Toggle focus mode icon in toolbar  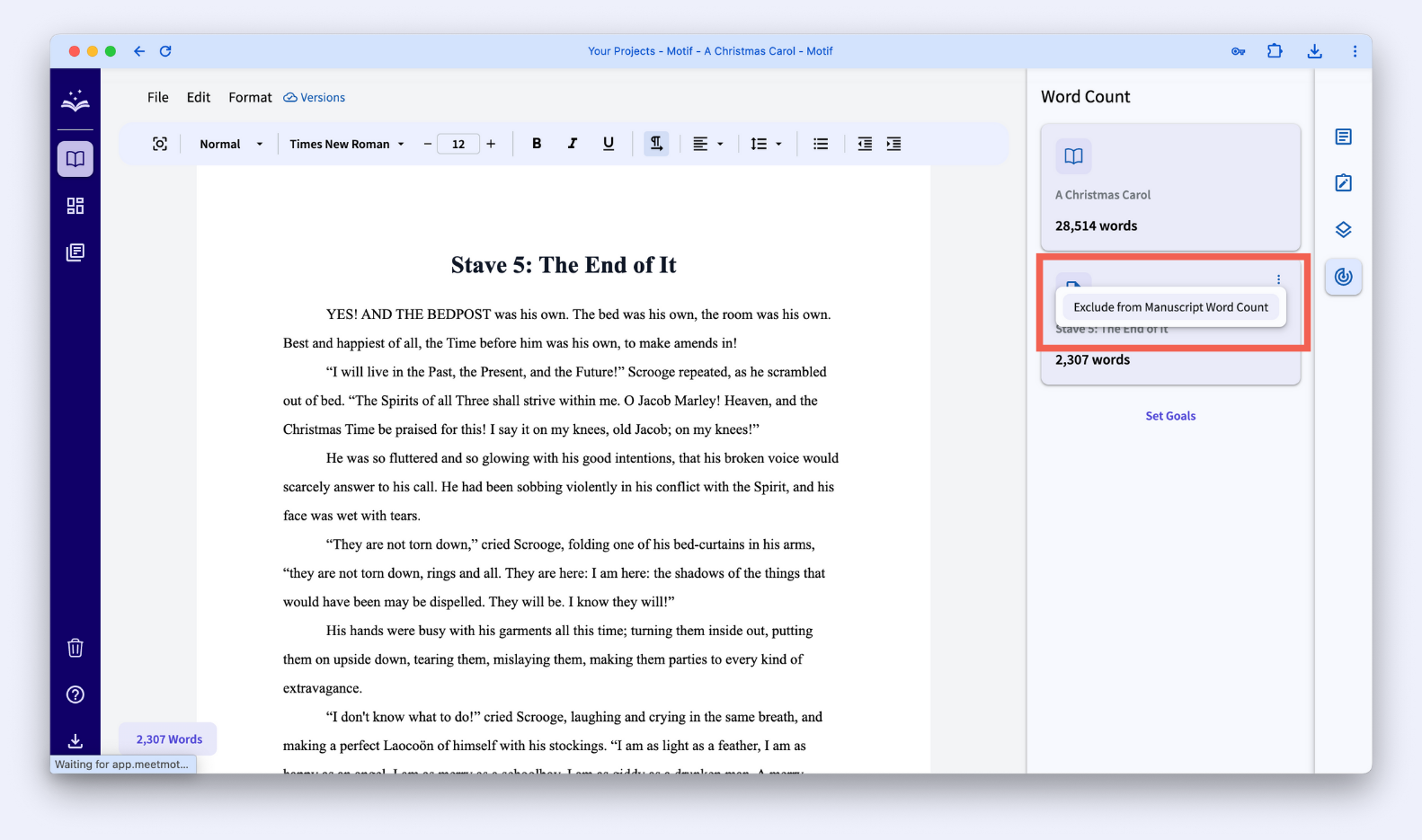(160, 144)
